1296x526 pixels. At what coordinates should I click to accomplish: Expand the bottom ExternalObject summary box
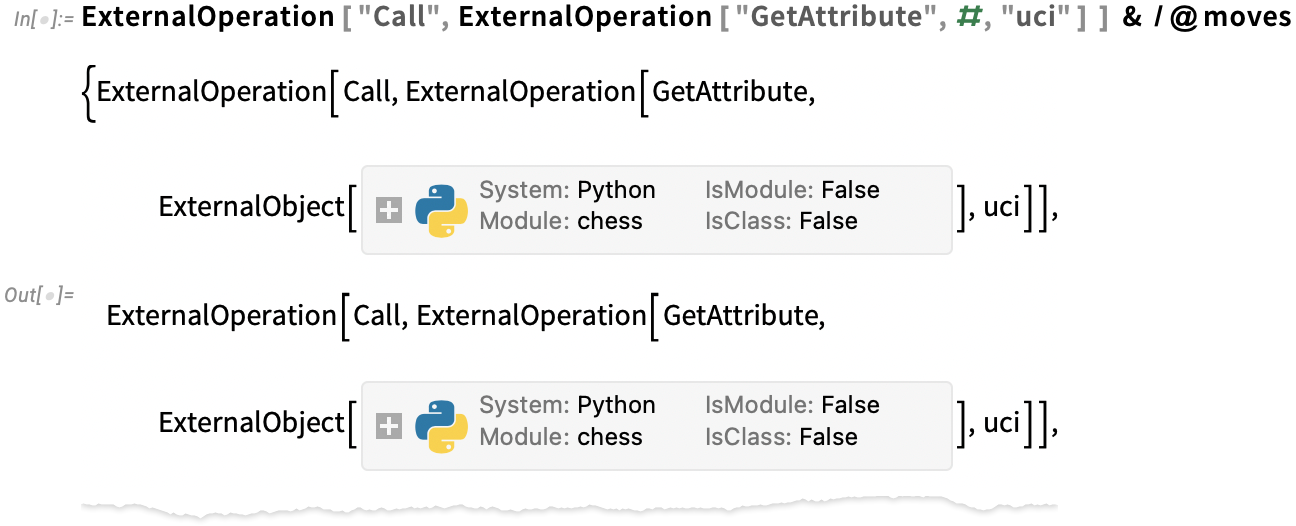[x=389, y=427]
